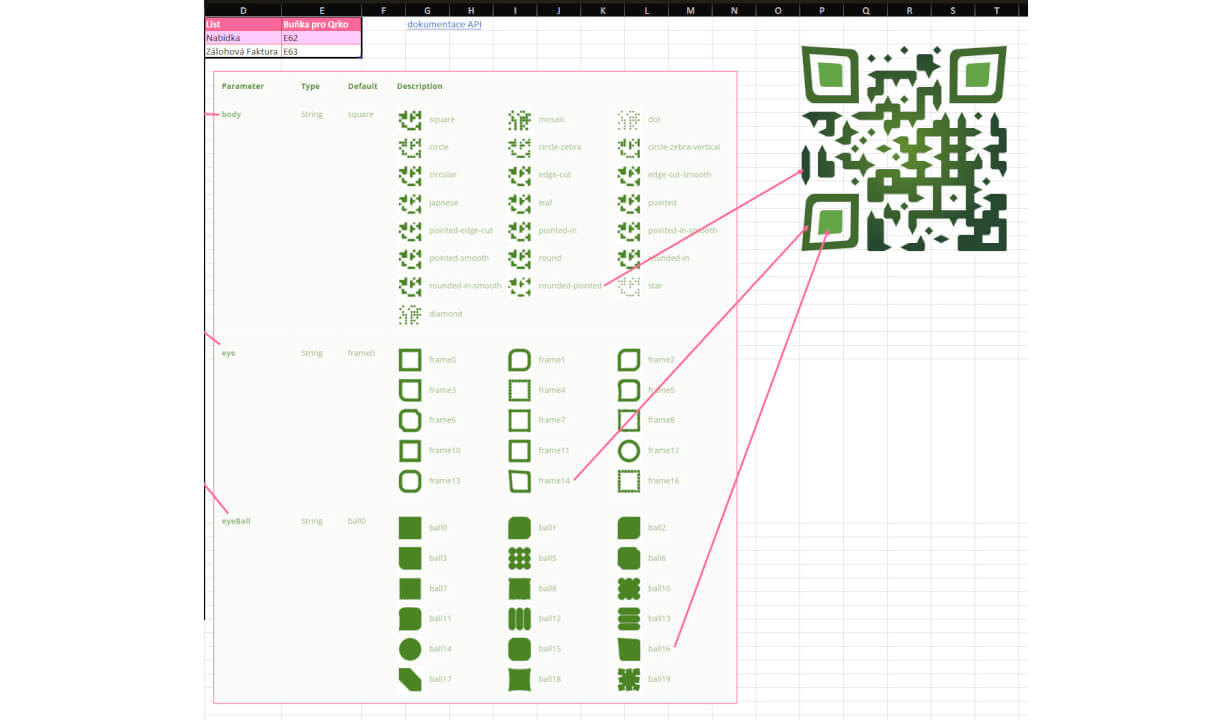Click the frame14 eye shape icon

pos(519,481)
